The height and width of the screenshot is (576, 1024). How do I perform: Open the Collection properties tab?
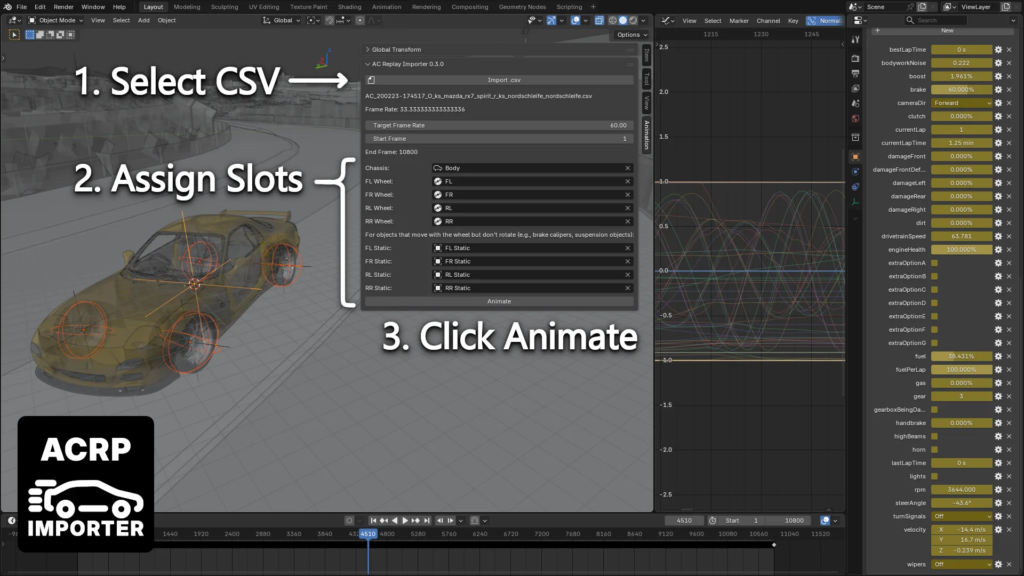[x=856, y=138]
